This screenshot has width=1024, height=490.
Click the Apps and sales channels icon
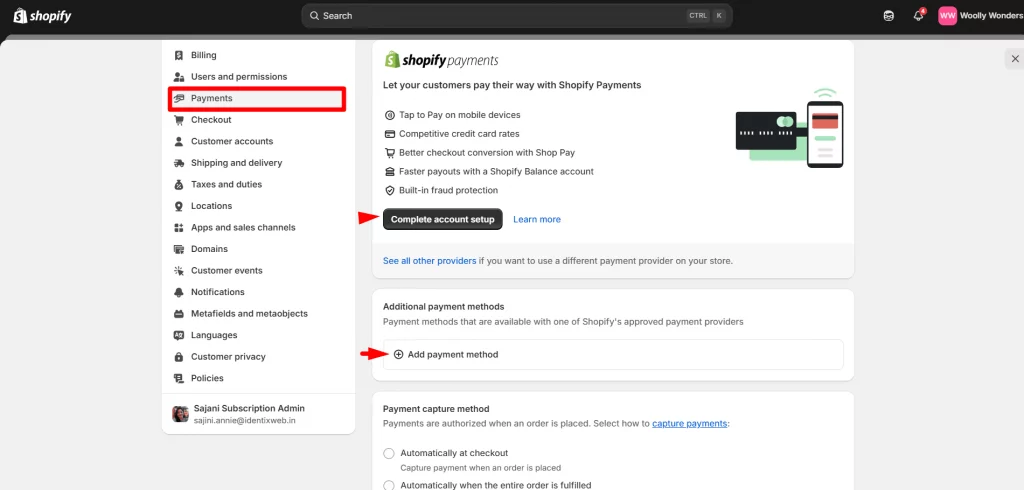[x=178, y=228]
